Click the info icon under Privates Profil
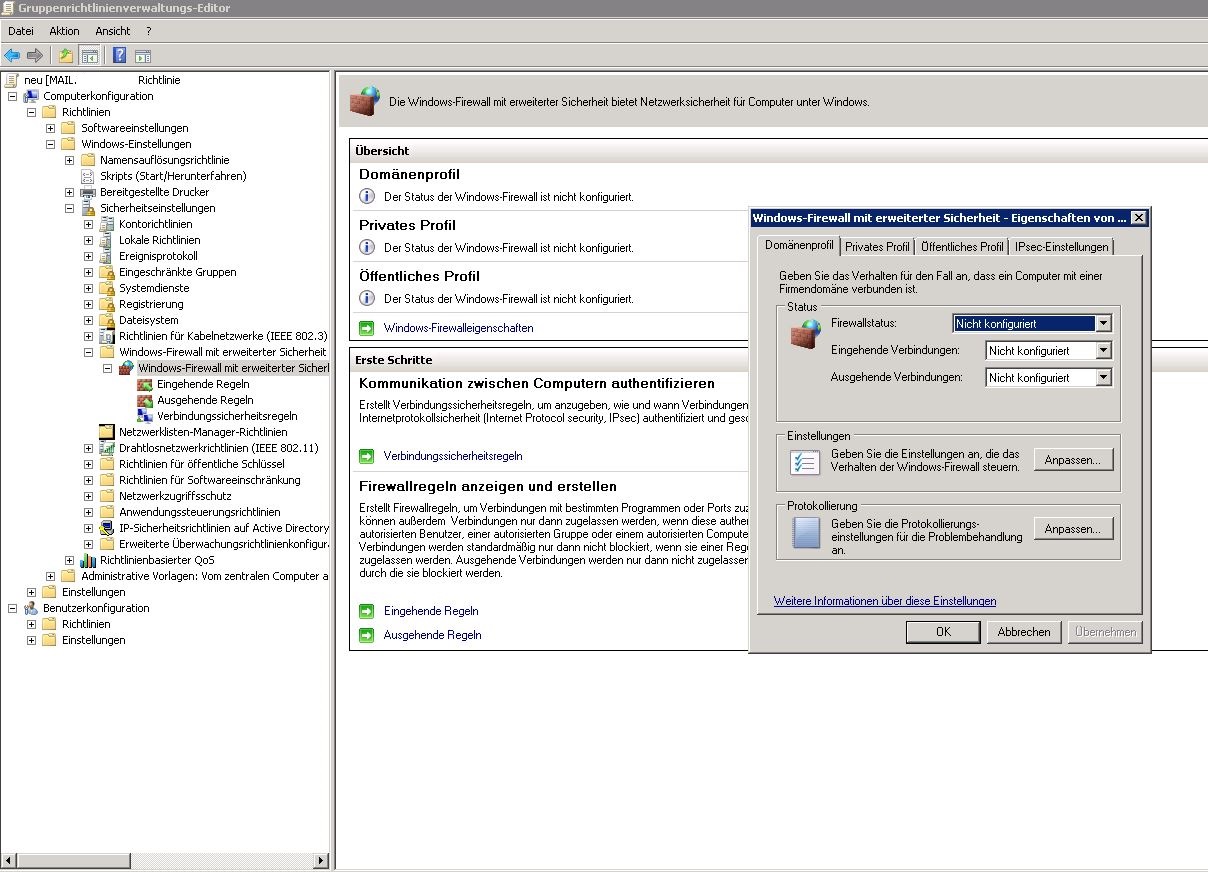This screenshot has height=872, width=1208. [x=367, y=247]
